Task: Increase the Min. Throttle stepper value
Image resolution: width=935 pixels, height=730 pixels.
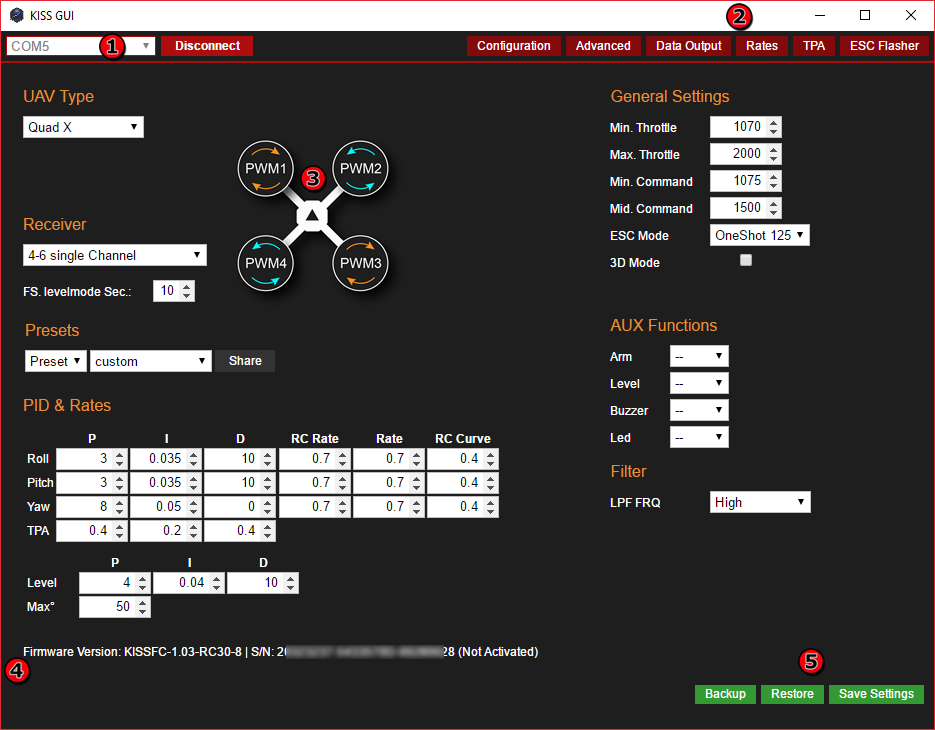Action: click(775, 123)
